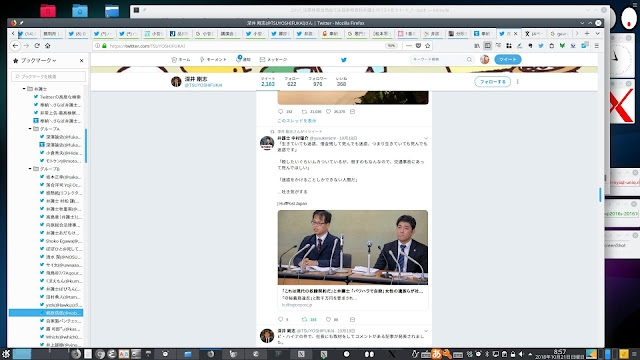Collapse the グループA bookmark folder
This screenshot has width=640, height=360.
tap(30, 129)
